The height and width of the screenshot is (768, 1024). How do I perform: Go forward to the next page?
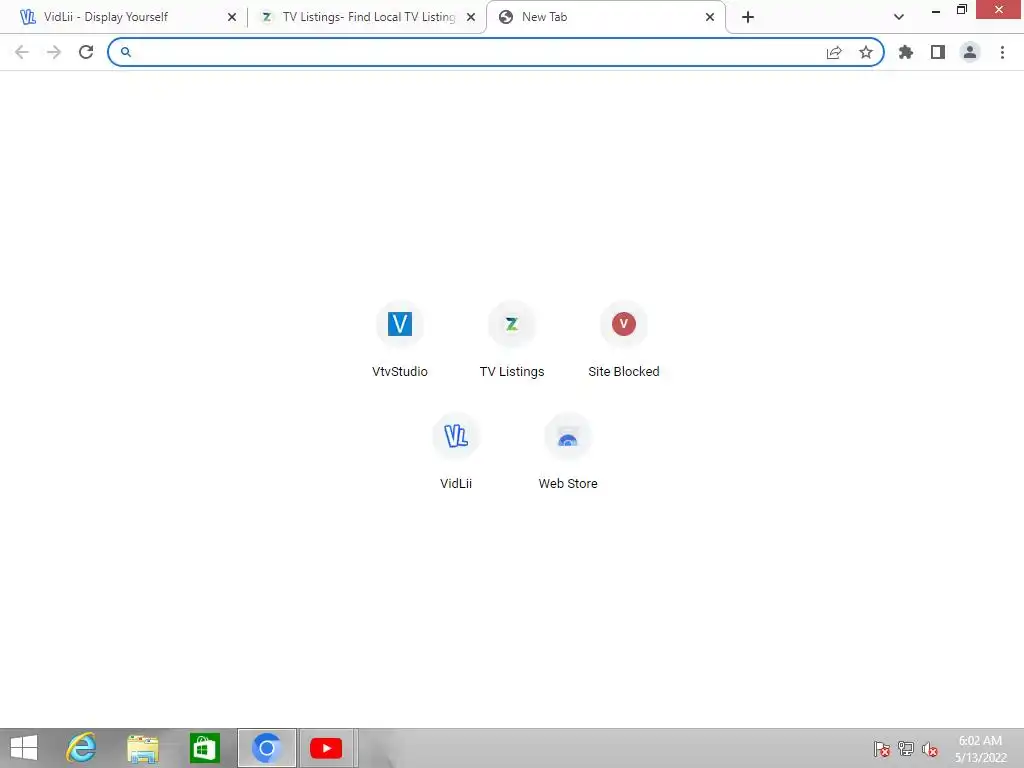coord(54,52)
